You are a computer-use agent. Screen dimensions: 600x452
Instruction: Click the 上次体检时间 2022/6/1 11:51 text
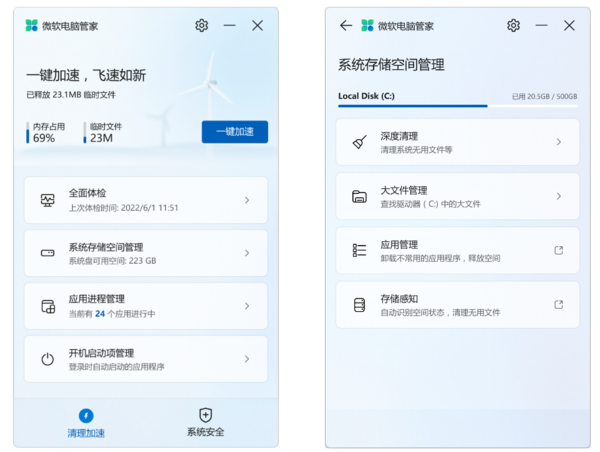pos(124,208)
